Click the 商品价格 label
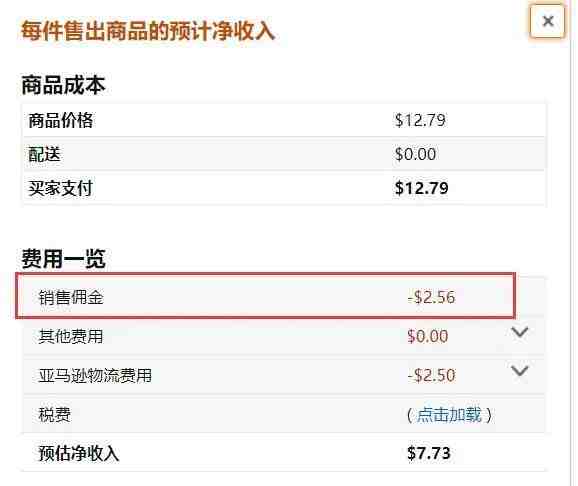Viewport: 578px width, 486px height. pyautogui.click(x=61, y=120)
